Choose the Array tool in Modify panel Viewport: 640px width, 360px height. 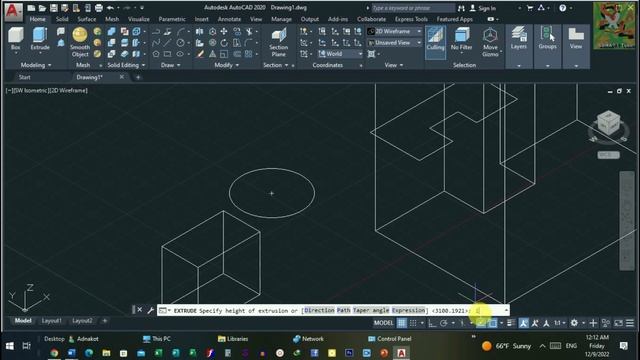[249, 54]
